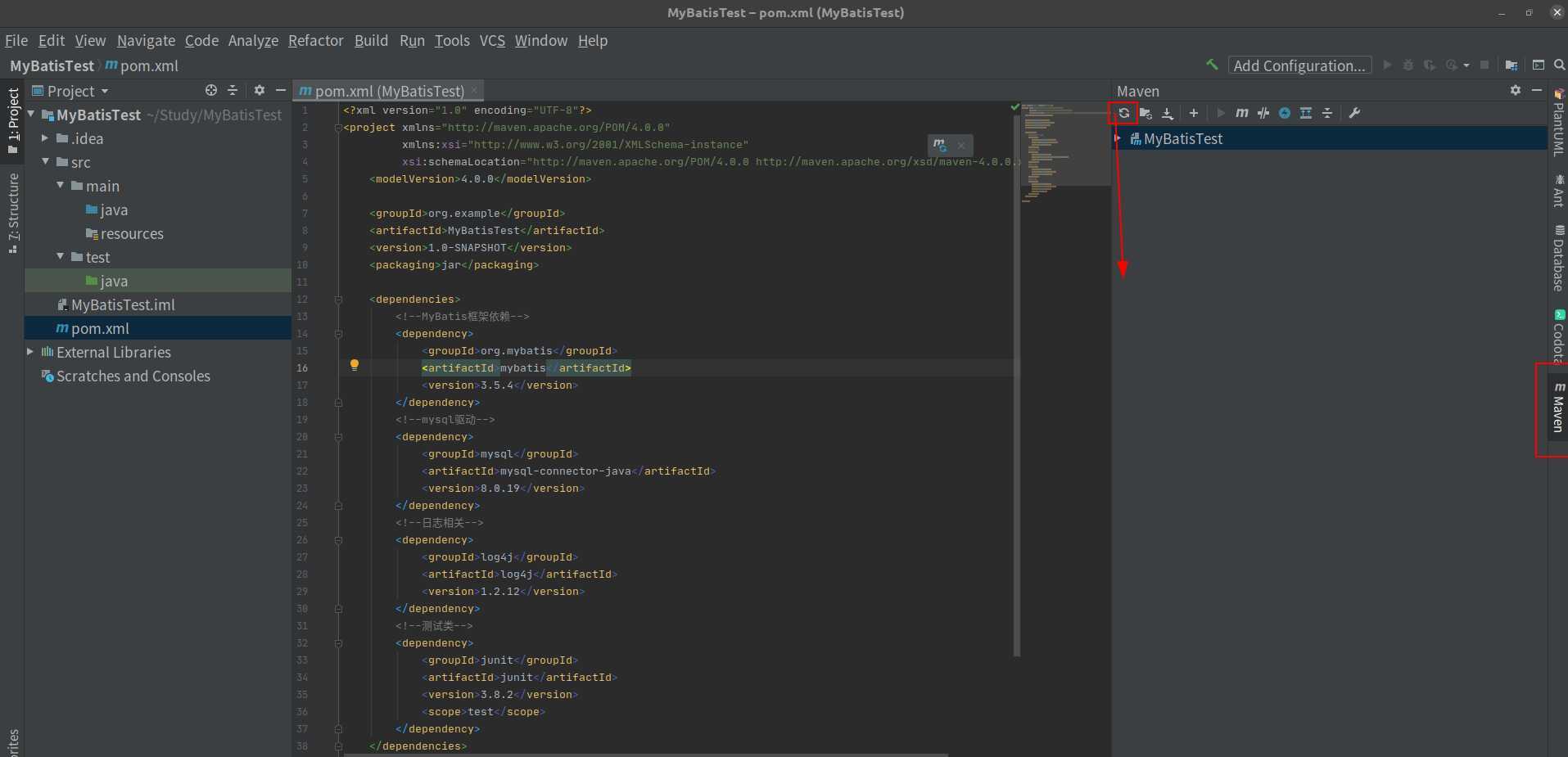Click Locate/Select Opened File target icon
This screenshot has height=757, width=1568.
point(211,90)
